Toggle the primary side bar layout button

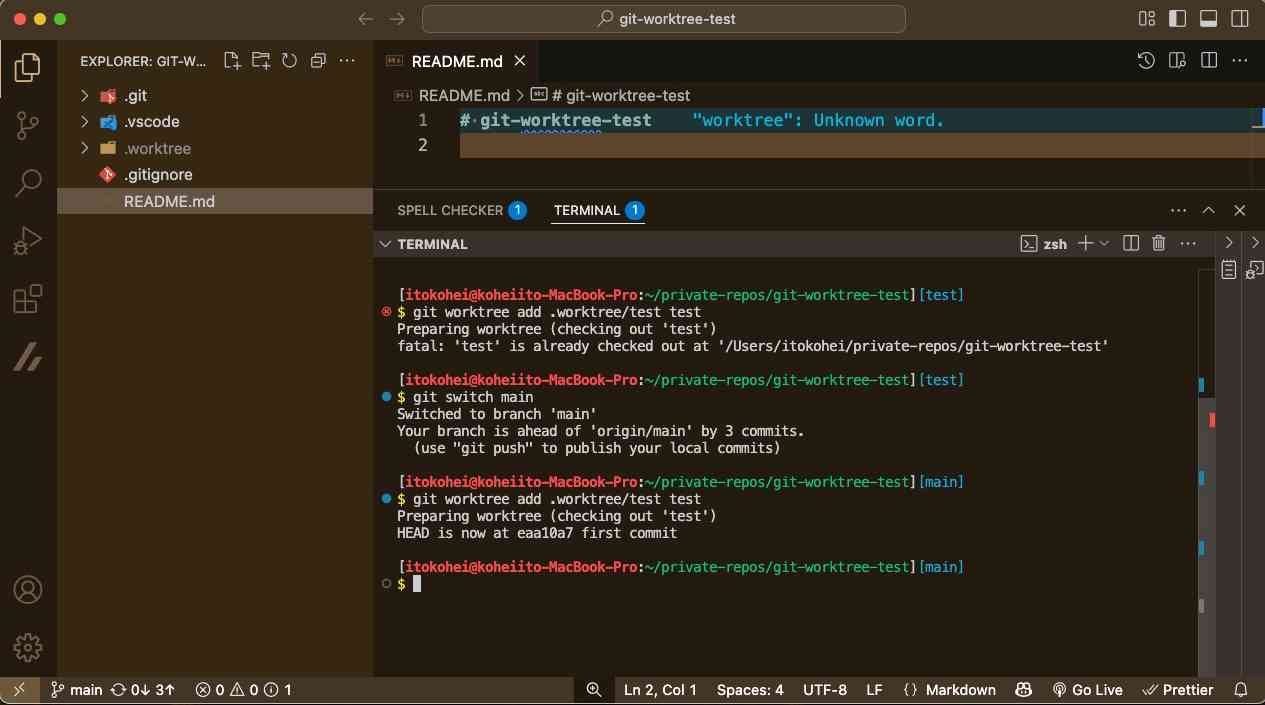[1178, 19]
